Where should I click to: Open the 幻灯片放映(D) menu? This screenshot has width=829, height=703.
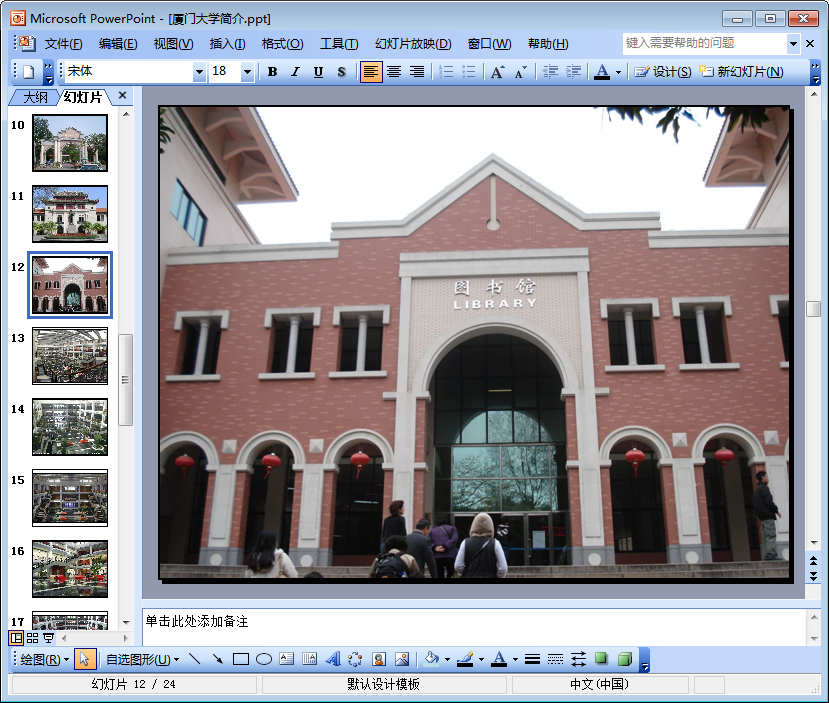(x=413, y=44)
